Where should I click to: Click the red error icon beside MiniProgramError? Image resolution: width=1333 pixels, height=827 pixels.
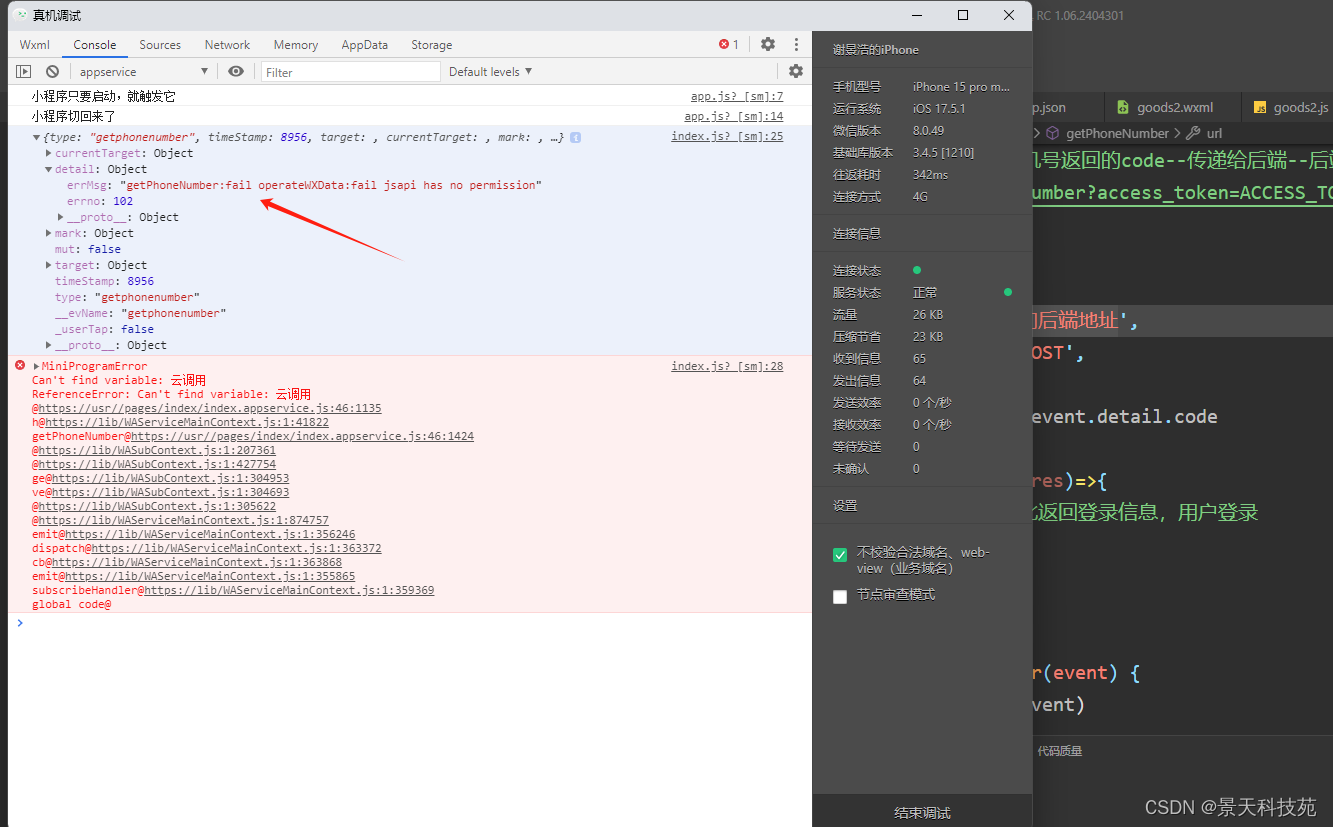pos(20,366)
